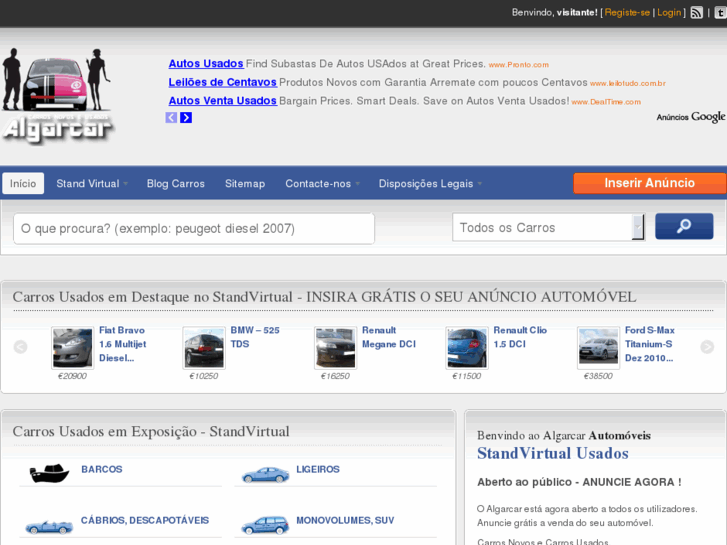Click the €11500 price text
727x545 pixels.
coord(466,376)
